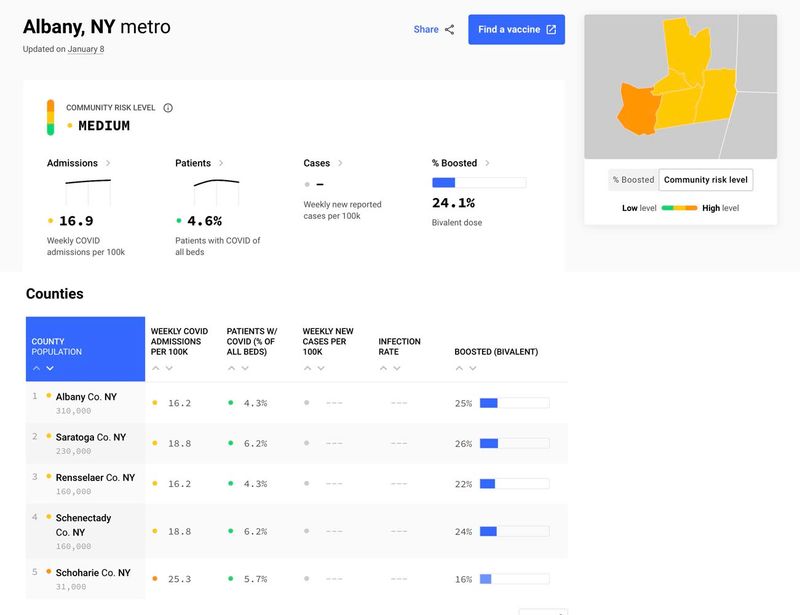Click the January 8 update date
The image size is (800, 615).
[x=86, y=49]
